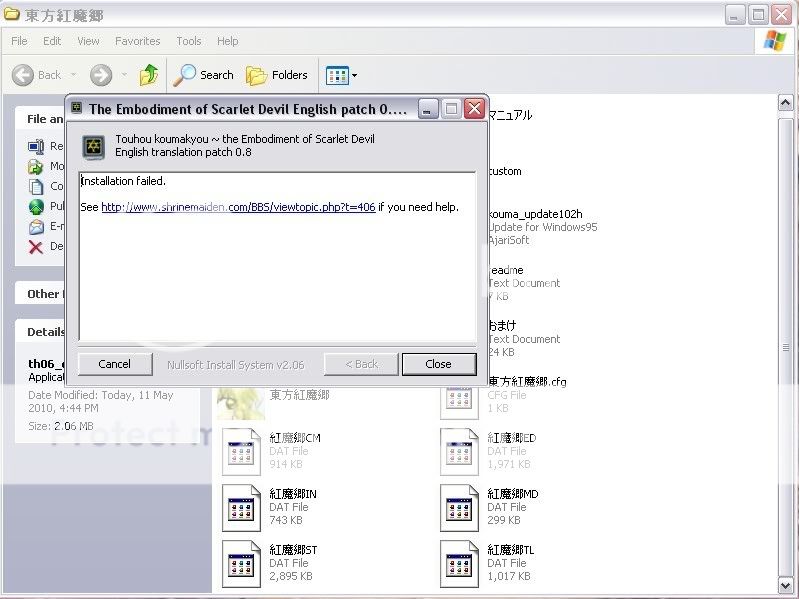Image resolution: width=799 pixels, height=599 pixels.
Task: Open the View menu
Action: 89,41
